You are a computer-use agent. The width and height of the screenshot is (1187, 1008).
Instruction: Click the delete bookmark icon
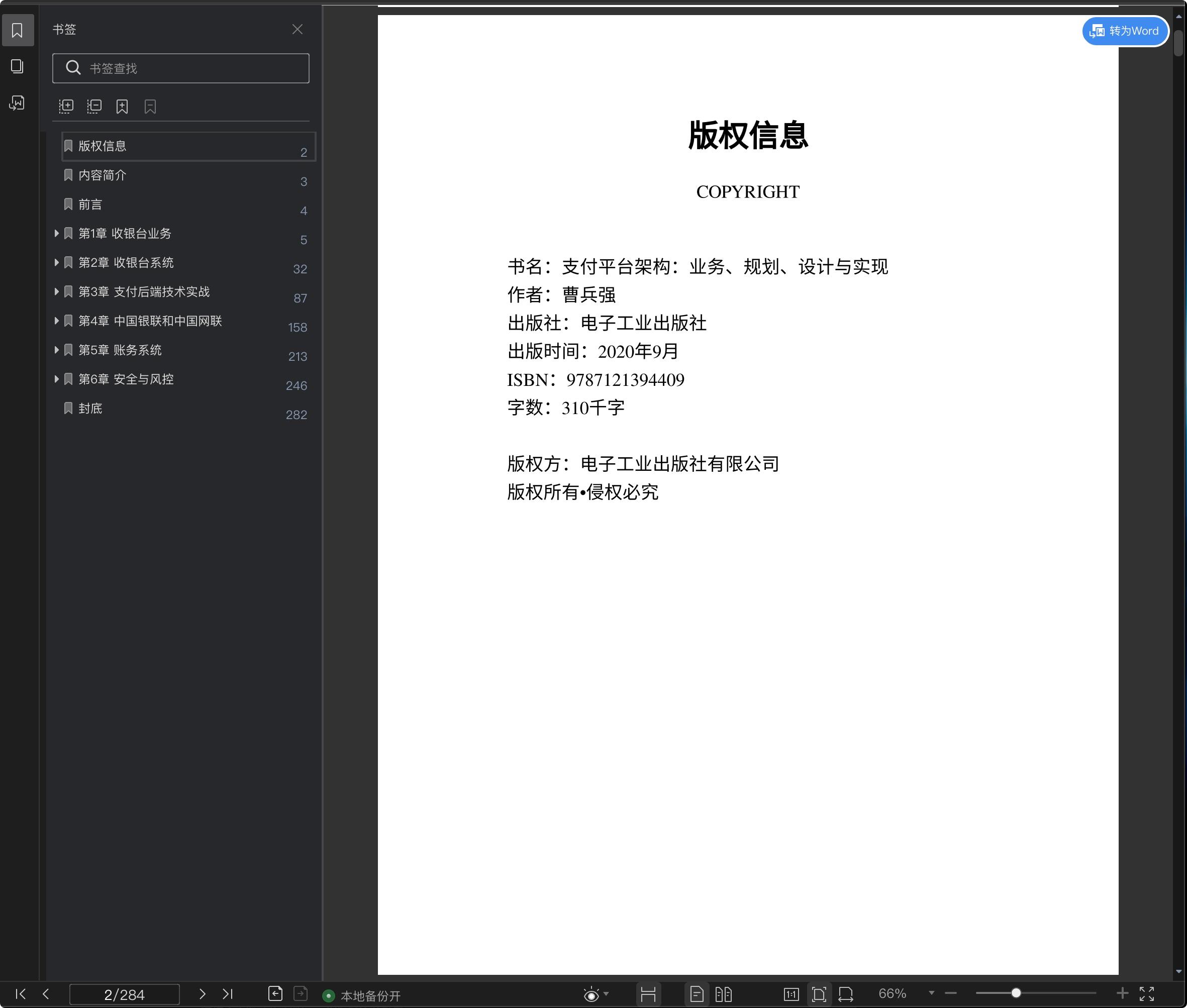coord(150,107)
